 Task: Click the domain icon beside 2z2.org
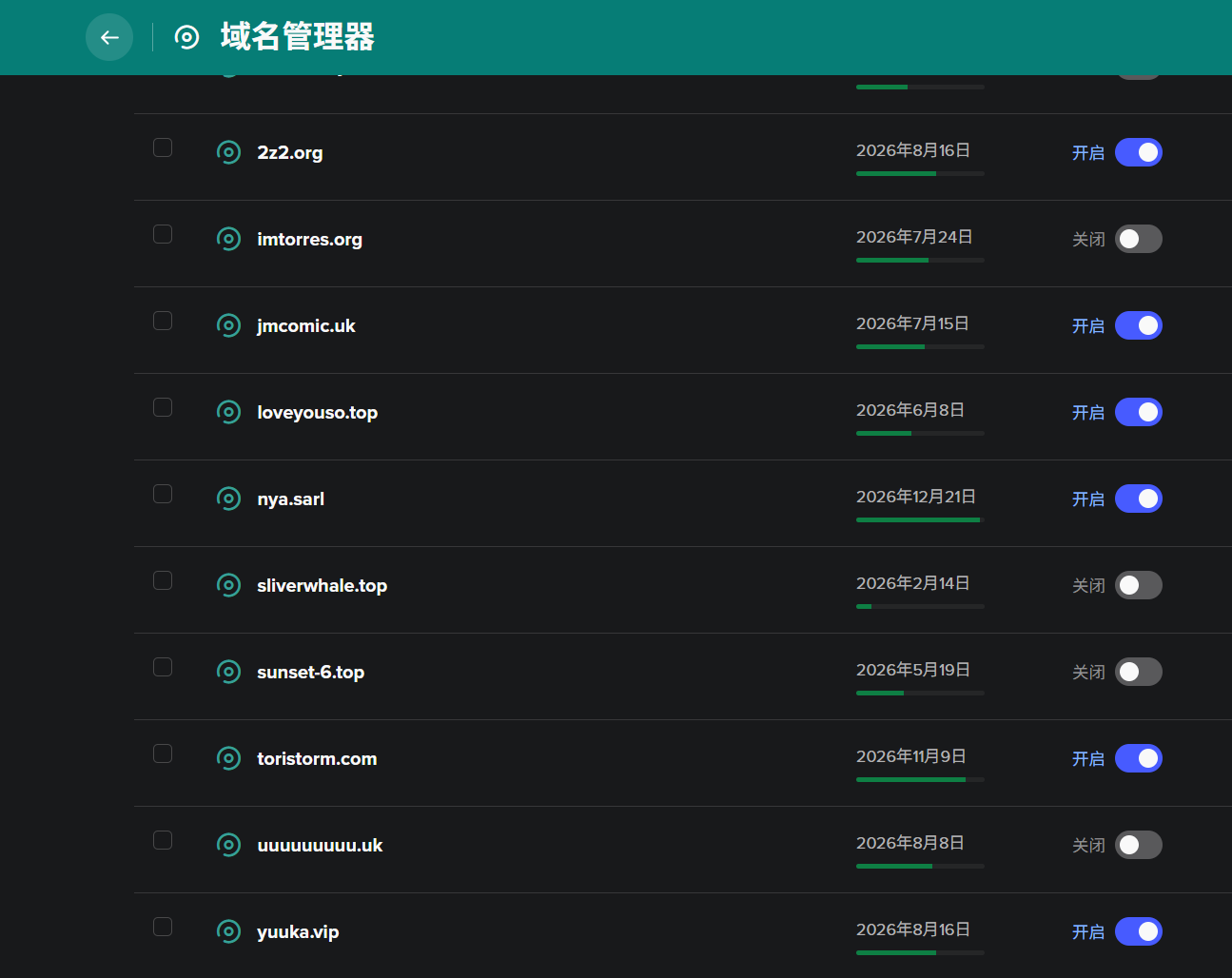click(x=228, y=152)
